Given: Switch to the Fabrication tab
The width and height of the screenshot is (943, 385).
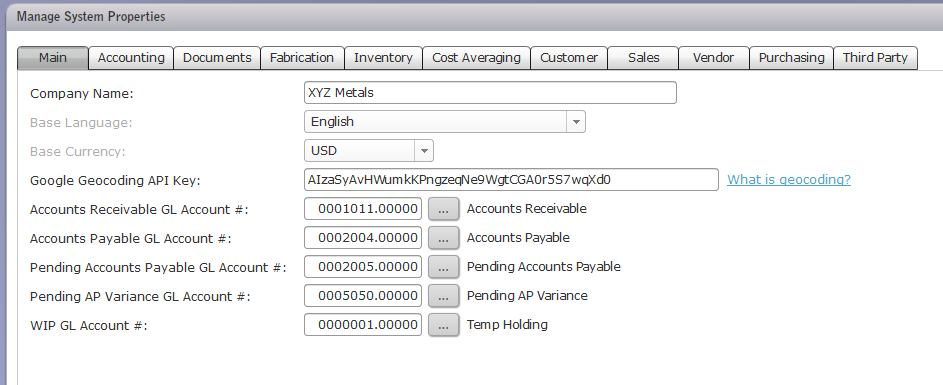Looking at the screenshot, I should pyautogui.click(x=302, y=58).
